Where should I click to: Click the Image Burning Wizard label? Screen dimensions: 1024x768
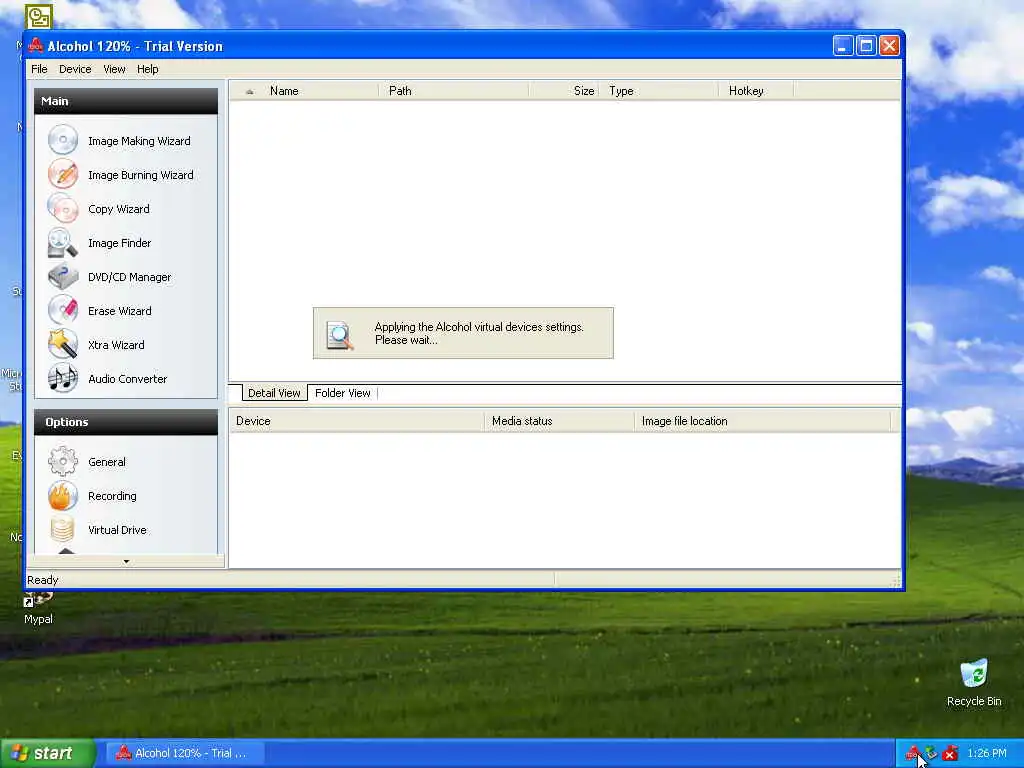click(x=140, y=175)
